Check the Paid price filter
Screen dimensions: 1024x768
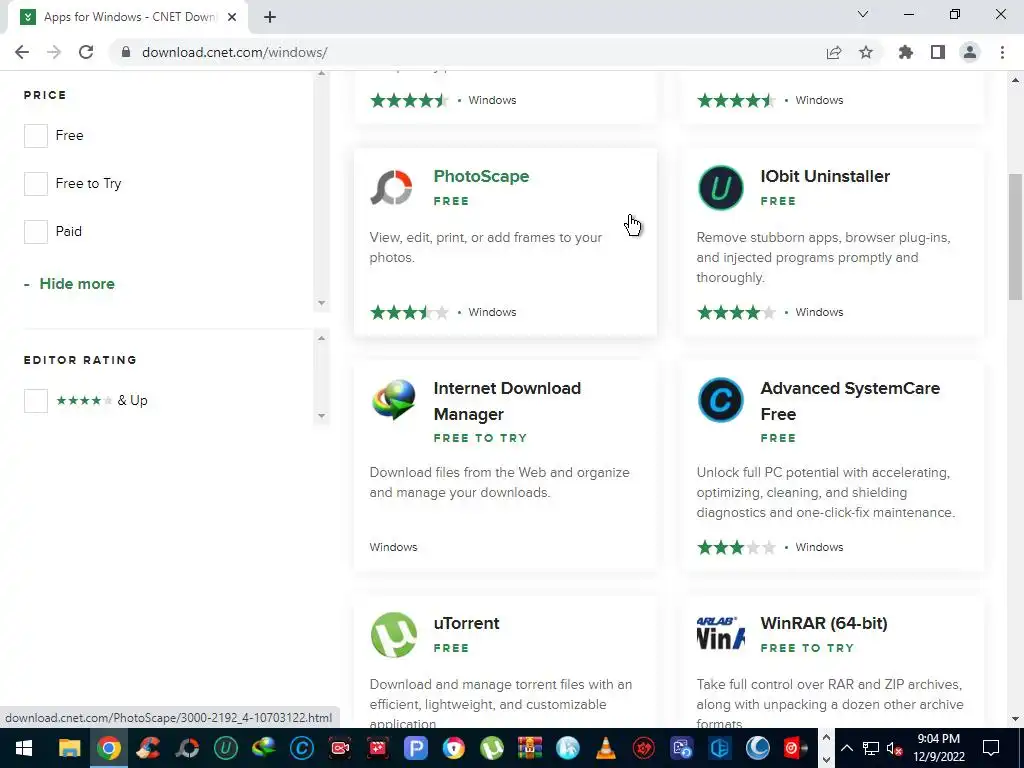pos(36,231)
